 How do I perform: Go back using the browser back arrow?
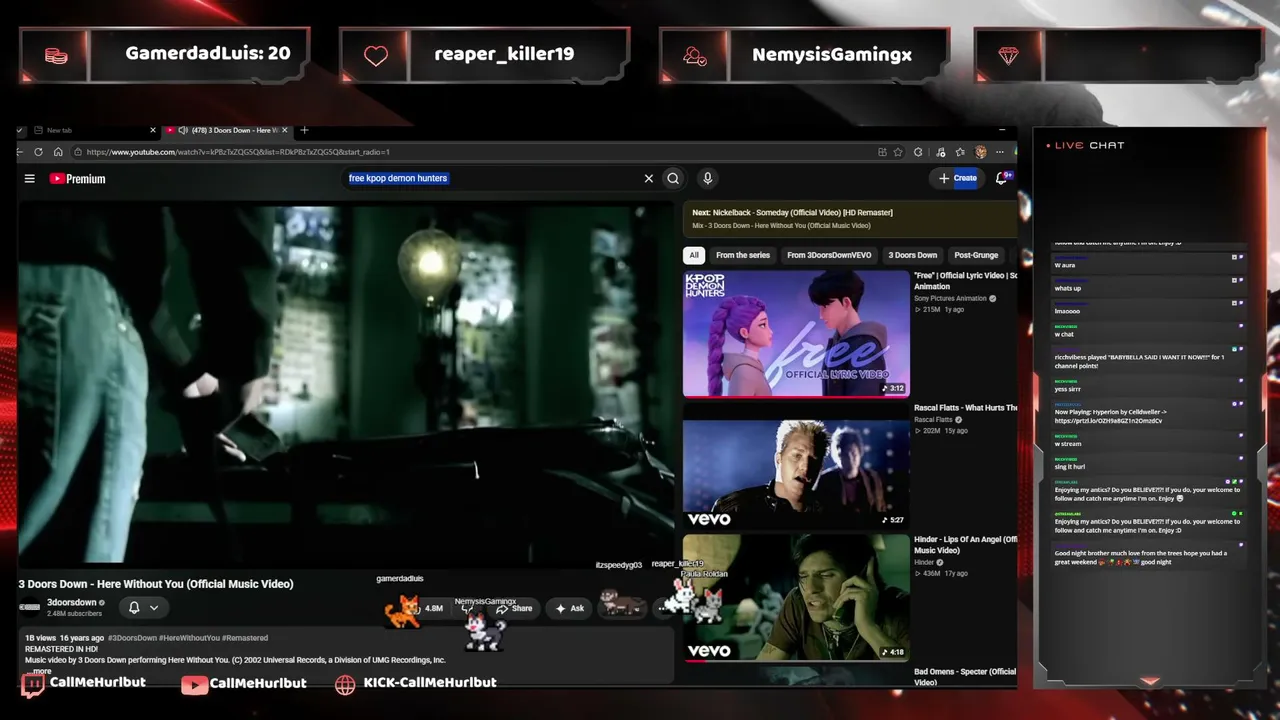[20, 152]
